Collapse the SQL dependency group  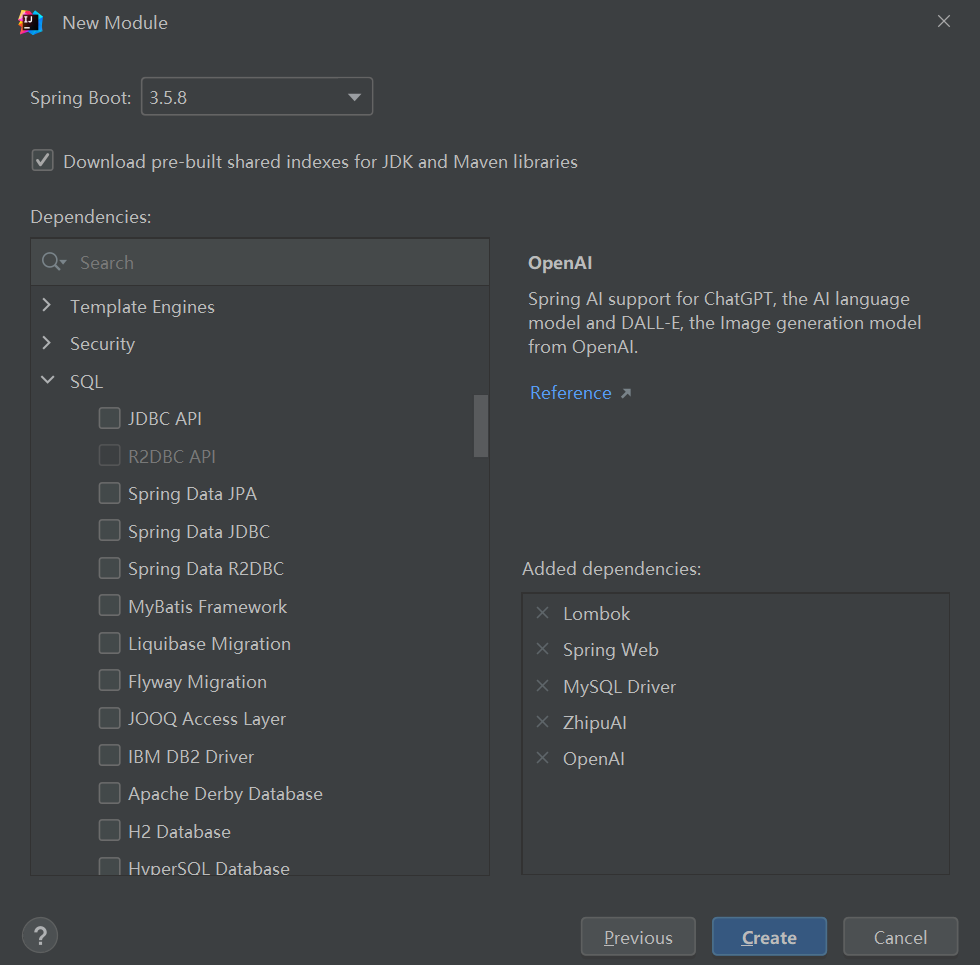click(47, 381)
